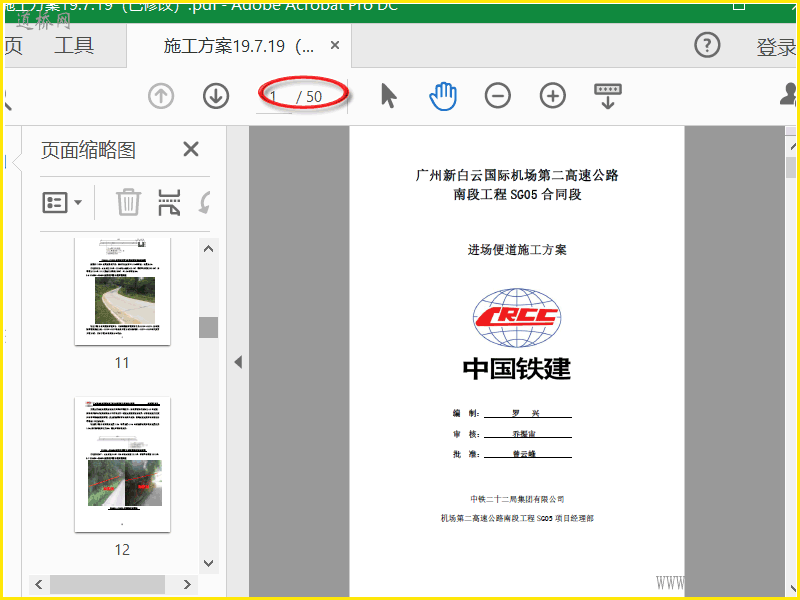Close the 页面缩略图 panel

pyautogui.click(x=191, y=149)
